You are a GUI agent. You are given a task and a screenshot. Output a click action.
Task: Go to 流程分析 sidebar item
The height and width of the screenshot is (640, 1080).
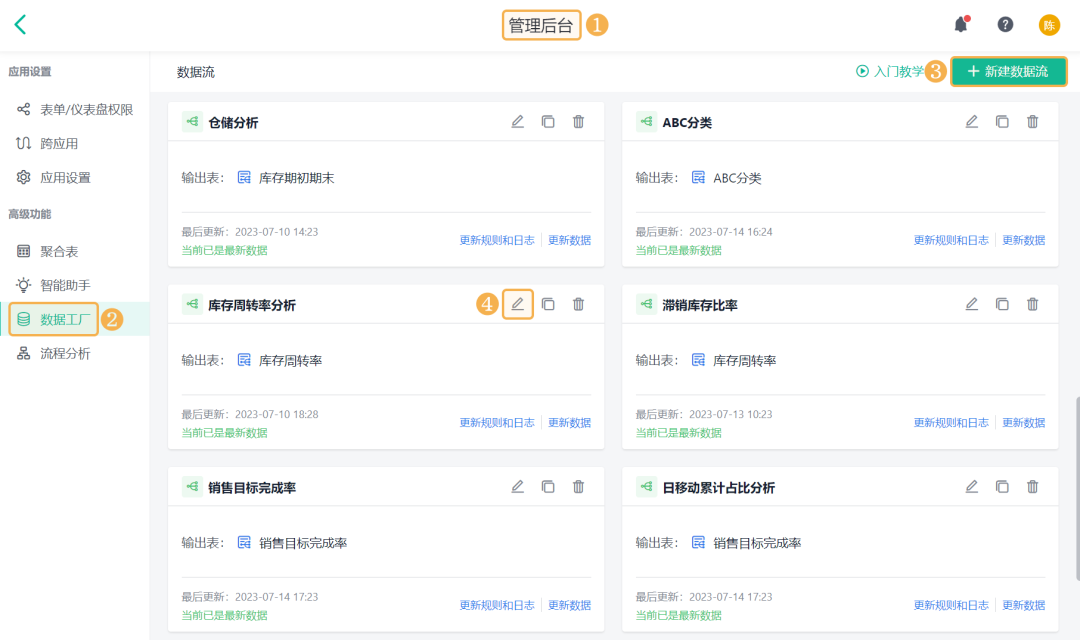click(x=65, y=353)
